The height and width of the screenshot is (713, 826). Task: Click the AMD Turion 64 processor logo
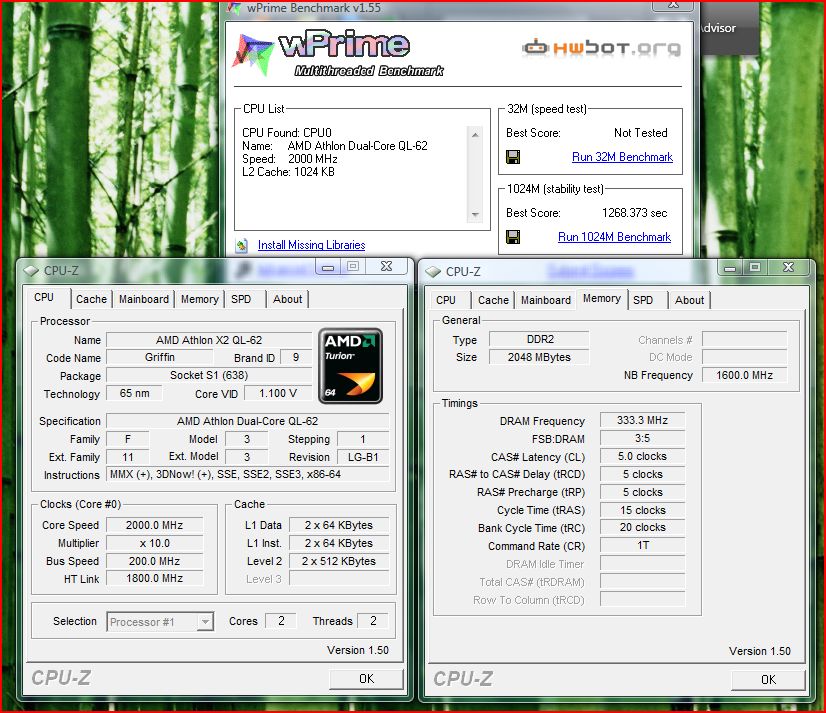[350, 366]
